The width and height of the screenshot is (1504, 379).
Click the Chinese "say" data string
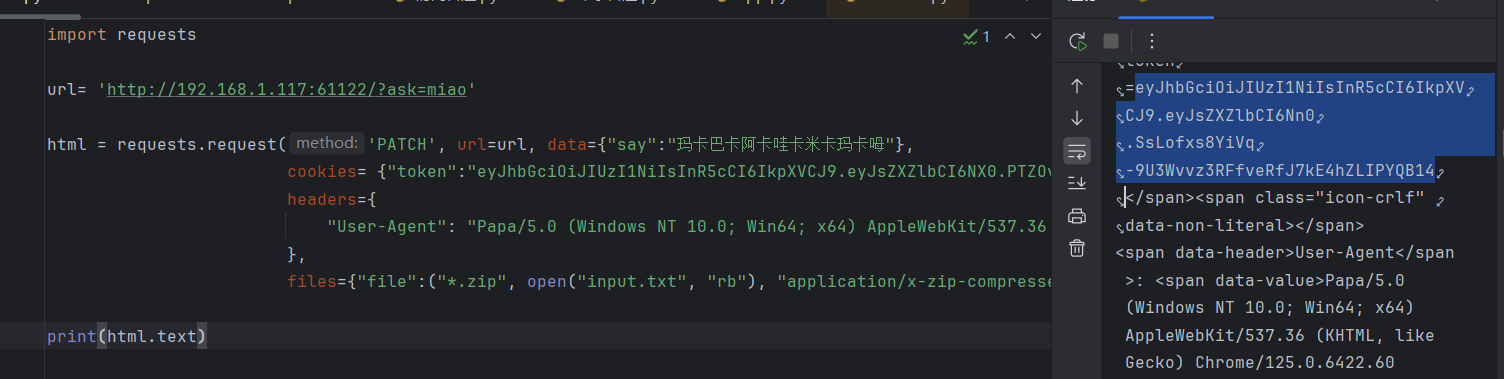pyautogui.click(x=781, y=144)
